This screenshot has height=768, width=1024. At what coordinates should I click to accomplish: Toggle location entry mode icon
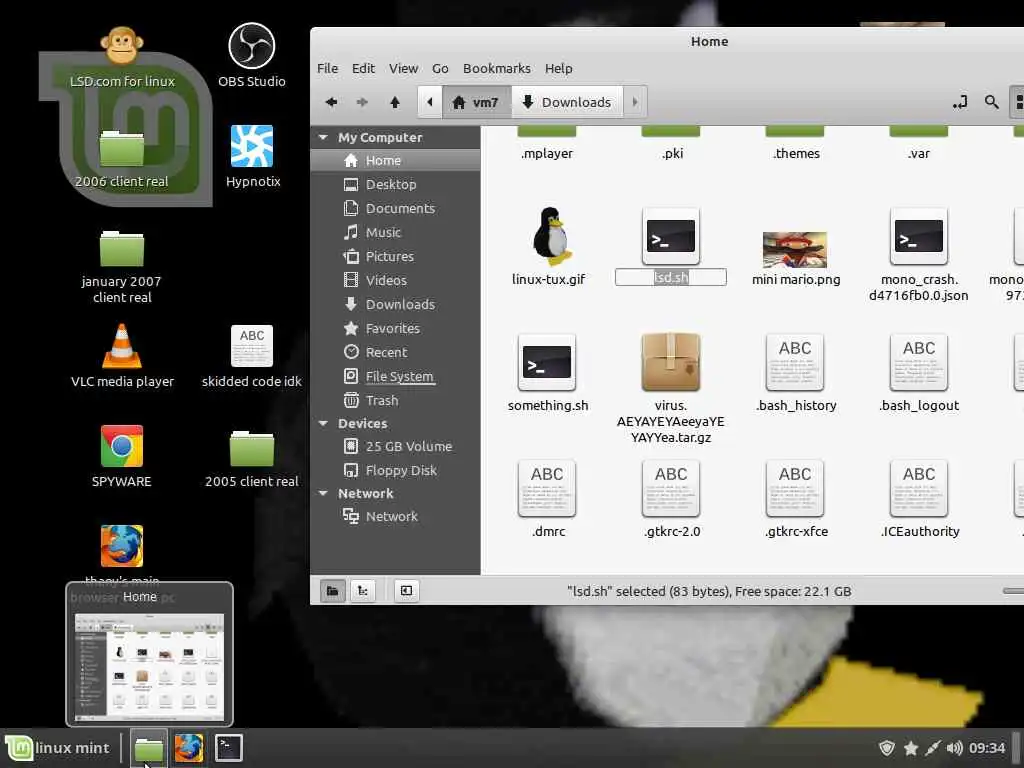tap(959, 102)
